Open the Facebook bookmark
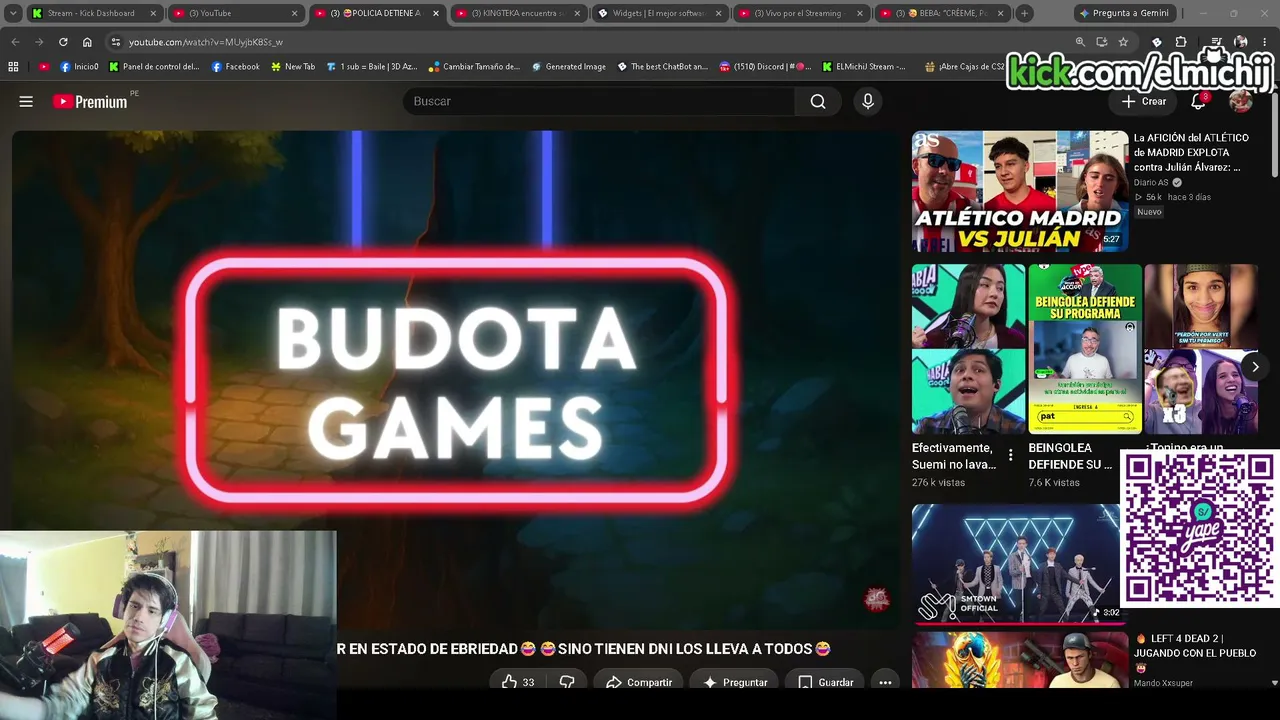 click(235, 67)
